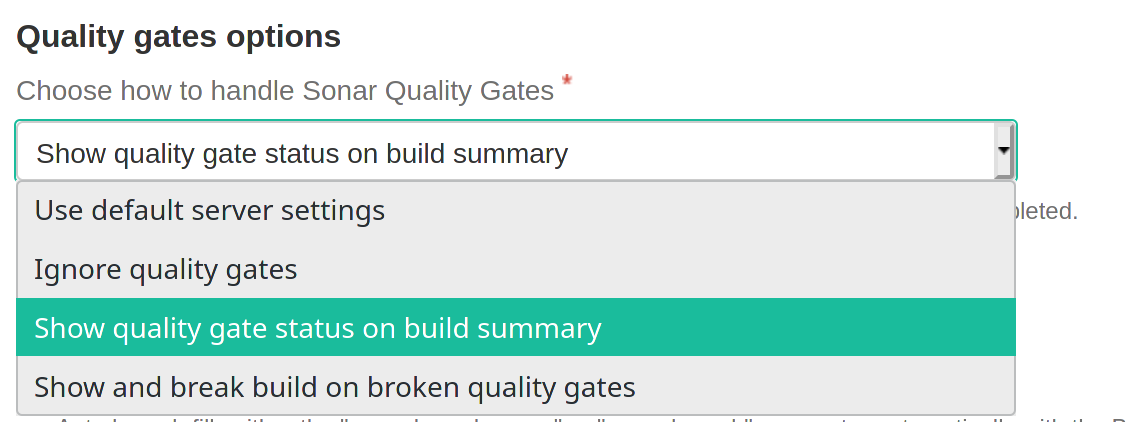This screenshot has width=1148, height=422.
Task: Click the word "Sonar" in the field label
Action: tap(341, 91)
